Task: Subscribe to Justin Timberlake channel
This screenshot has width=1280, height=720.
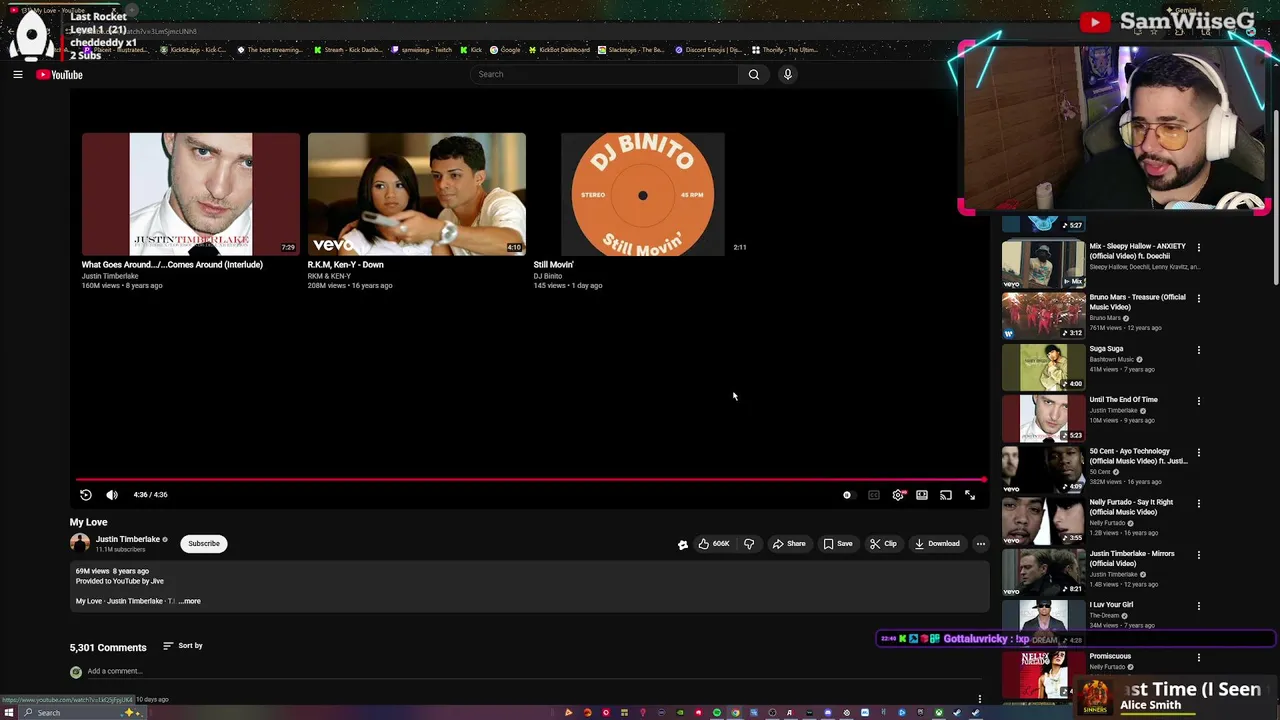Action: [x=204, y=544]
